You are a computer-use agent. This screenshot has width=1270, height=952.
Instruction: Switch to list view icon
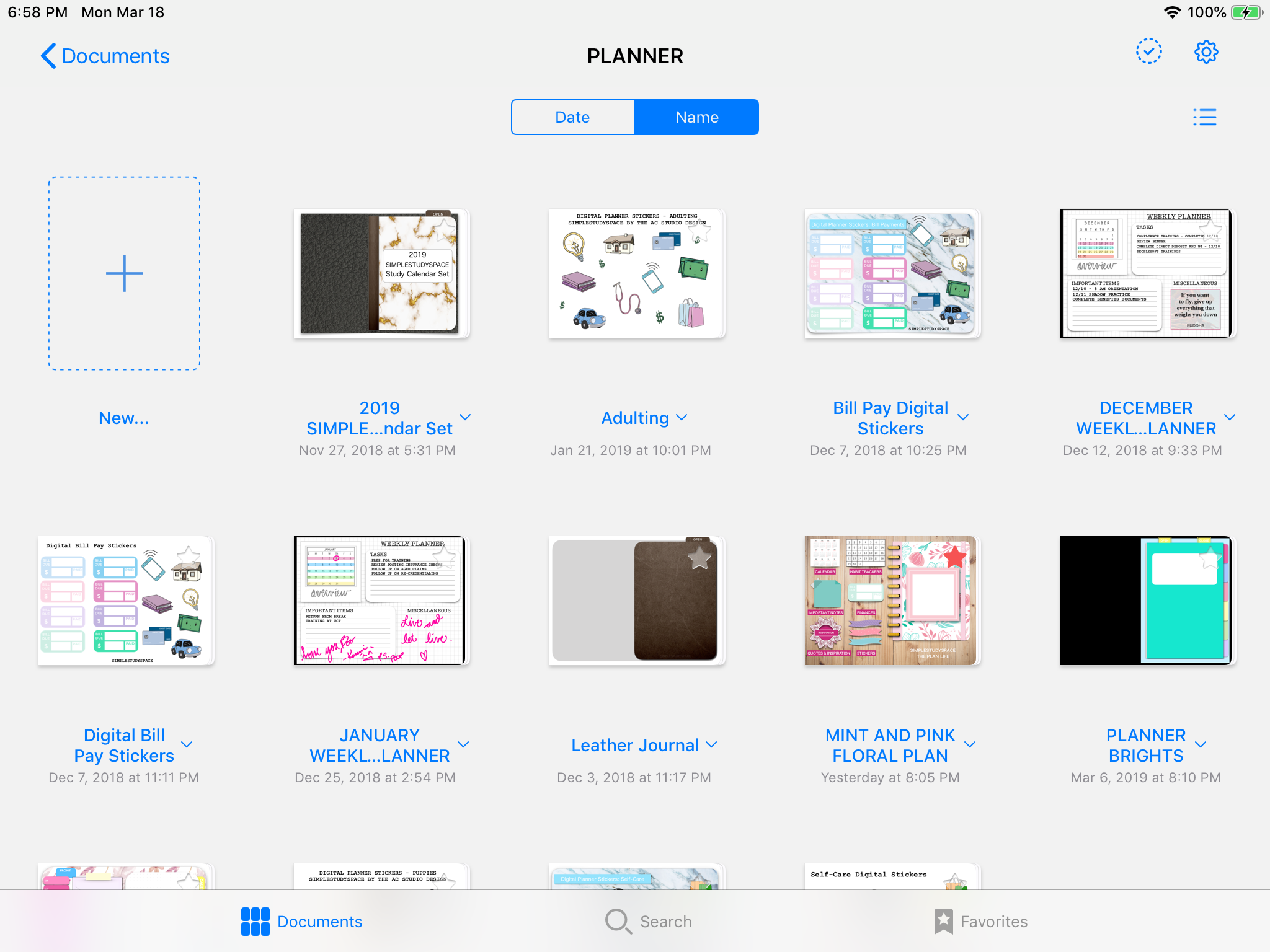pyautogui.click(x=1204, y=117)
